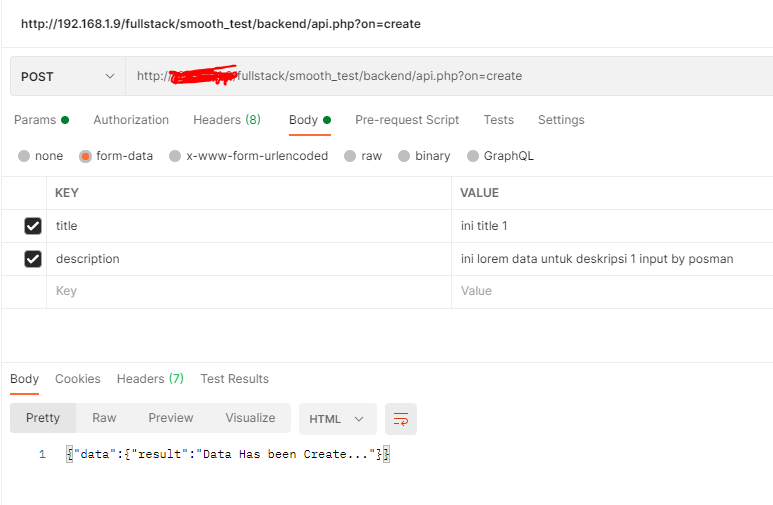Click the description value 'ini lorem data' cell
Viewport: 773px width, 505px height.
click(612, 259)
